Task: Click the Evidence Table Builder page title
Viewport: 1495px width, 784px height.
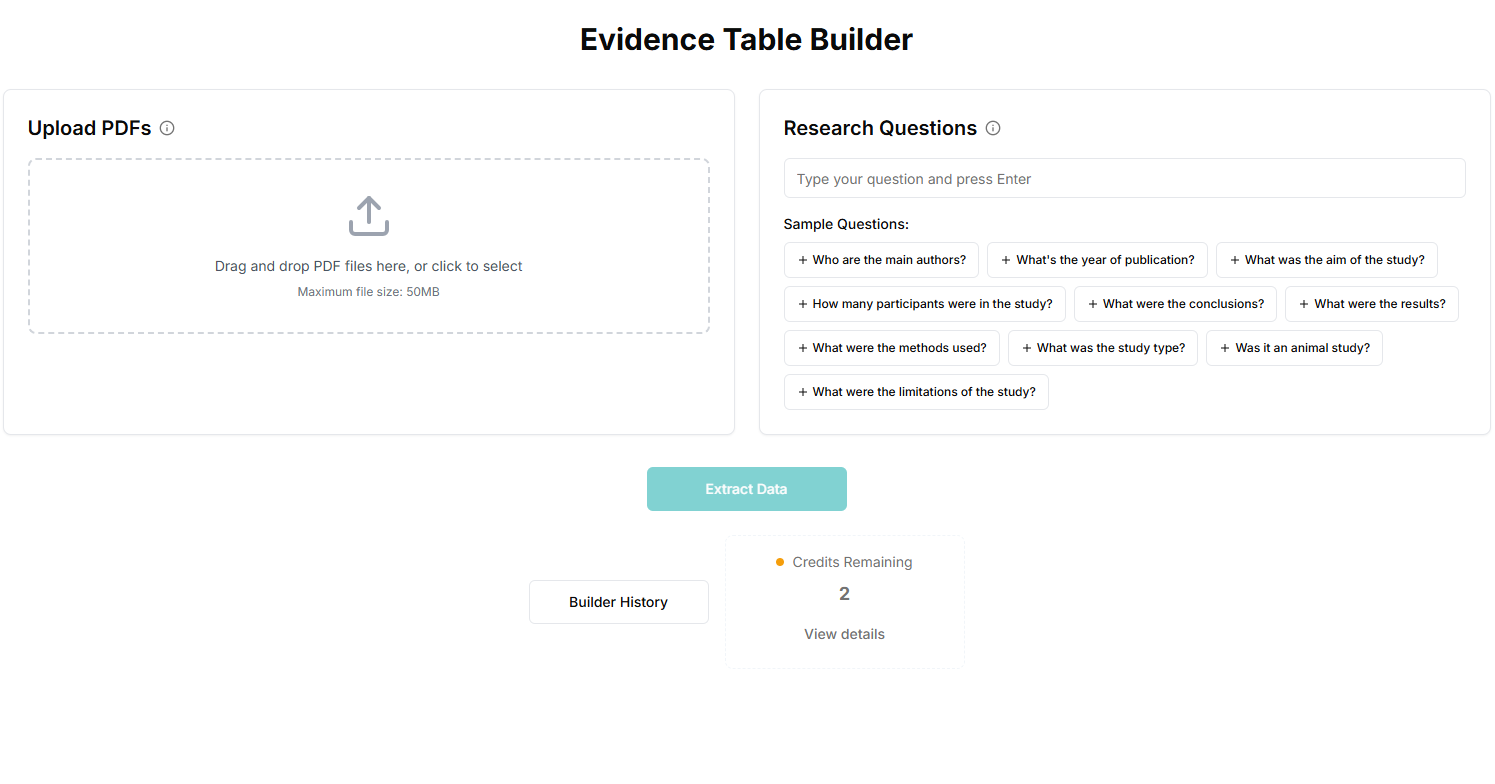Action: point(746,39)
